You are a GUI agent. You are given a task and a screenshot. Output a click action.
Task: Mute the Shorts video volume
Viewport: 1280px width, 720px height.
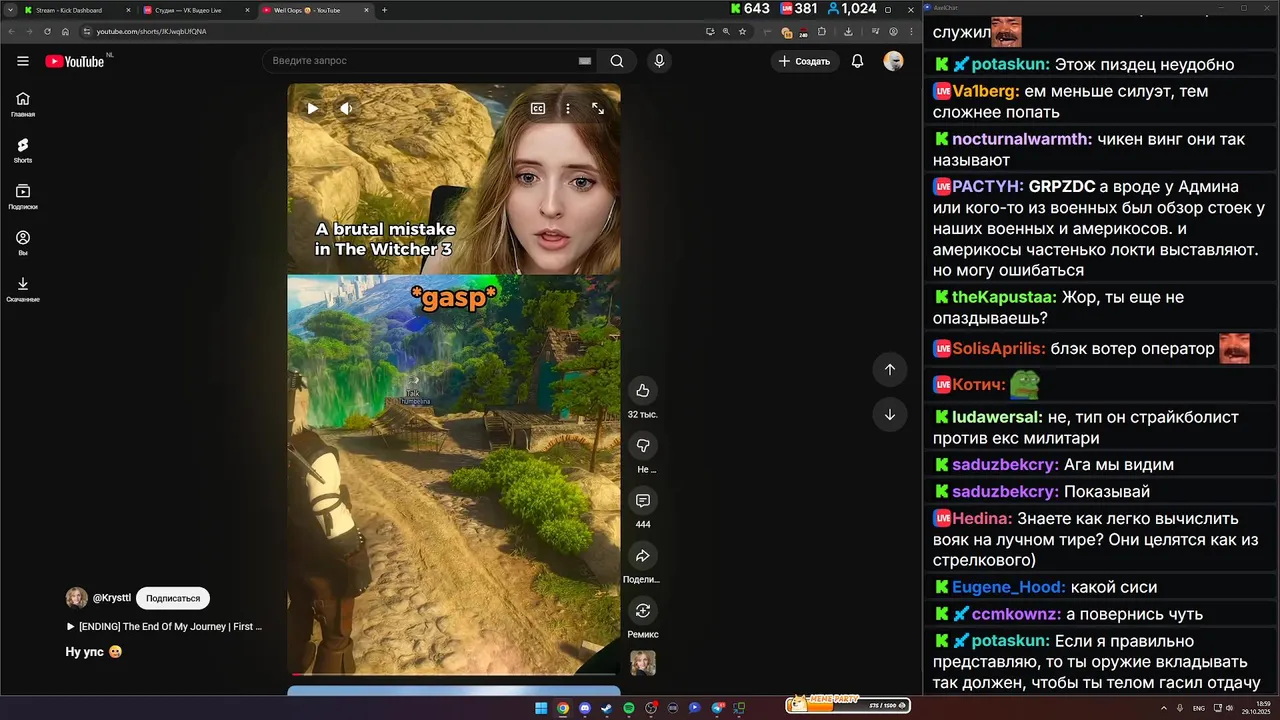pyautogui.click(x=346, y=108)
